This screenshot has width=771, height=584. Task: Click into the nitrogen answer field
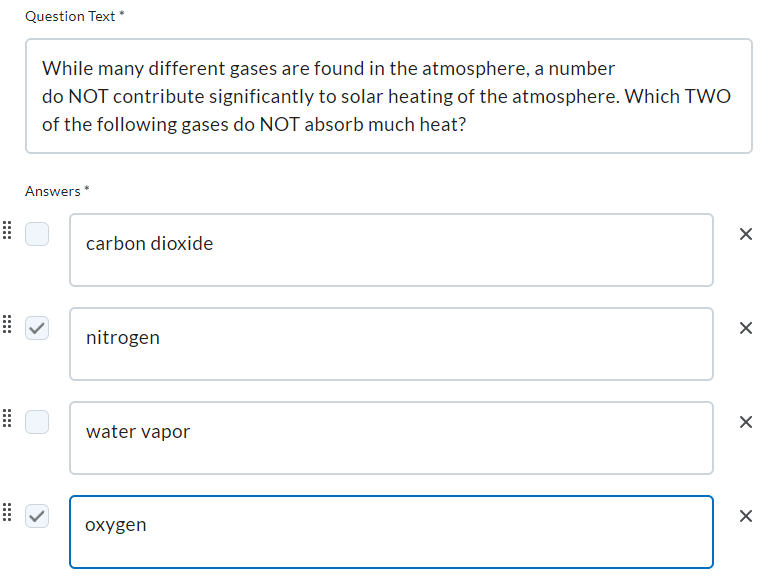coord(391,343)
